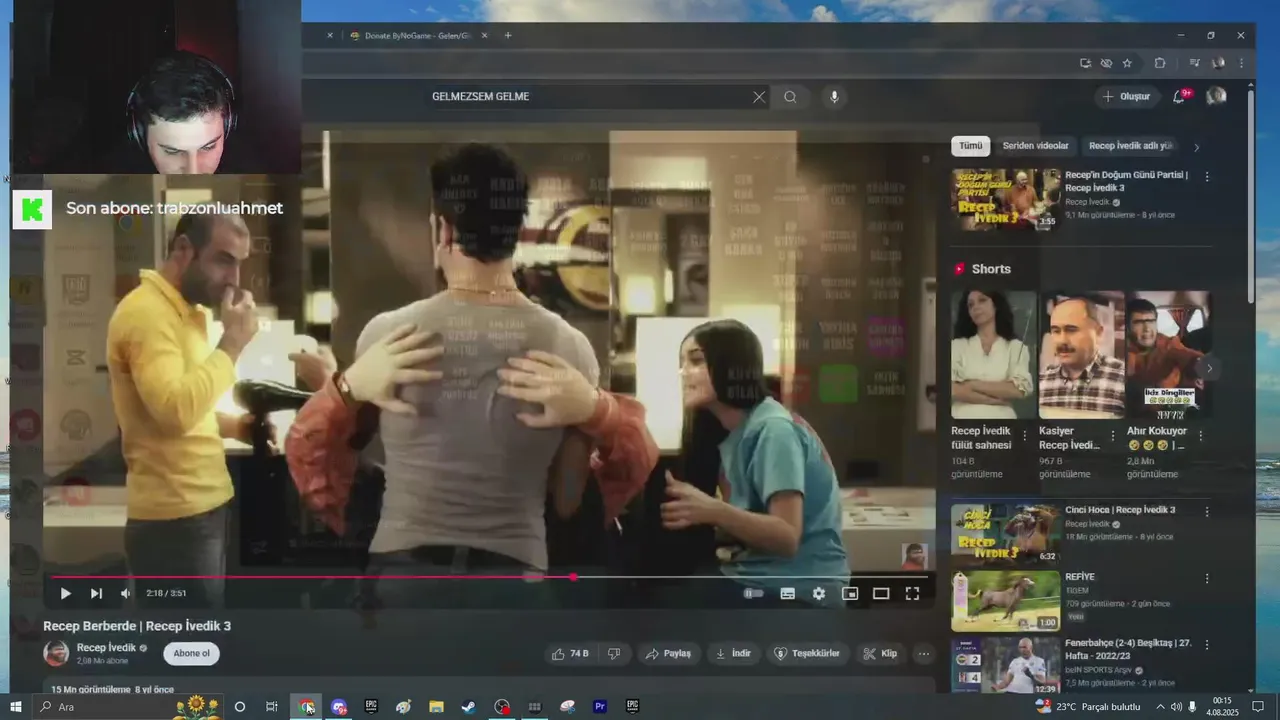
Task: Open options for the REFİYE video
Action: (x=1207, y=579)
